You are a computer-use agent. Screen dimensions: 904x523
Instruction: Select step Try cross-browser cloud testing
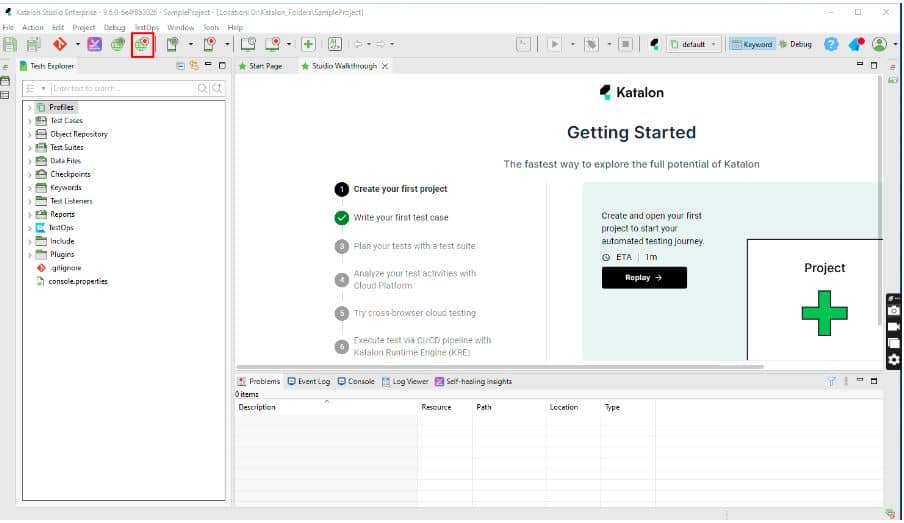click(415, 313)
